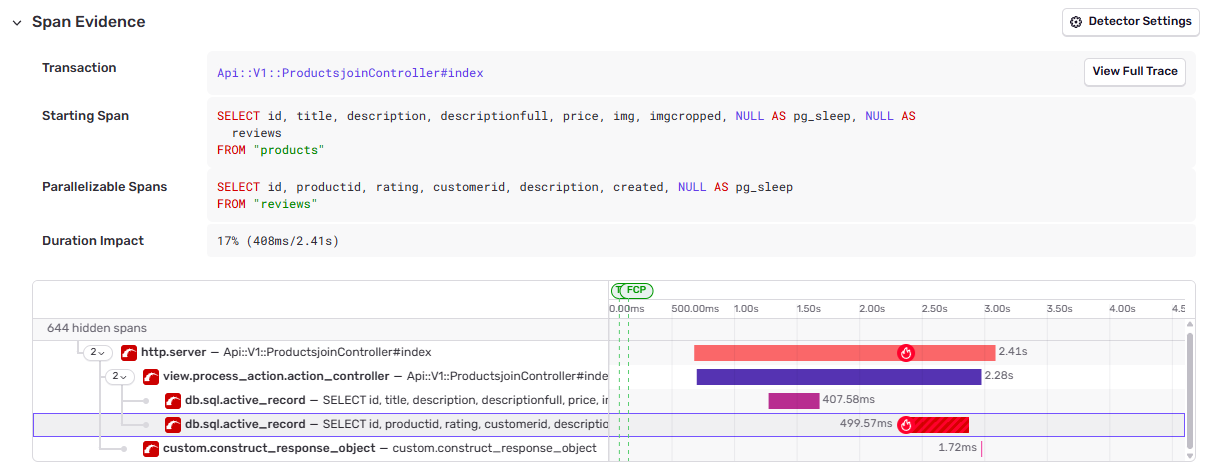Select the red 2.41s http.server bar
Image resolution: width=1210 pixels, height=471 pixels.
point(844,353)
